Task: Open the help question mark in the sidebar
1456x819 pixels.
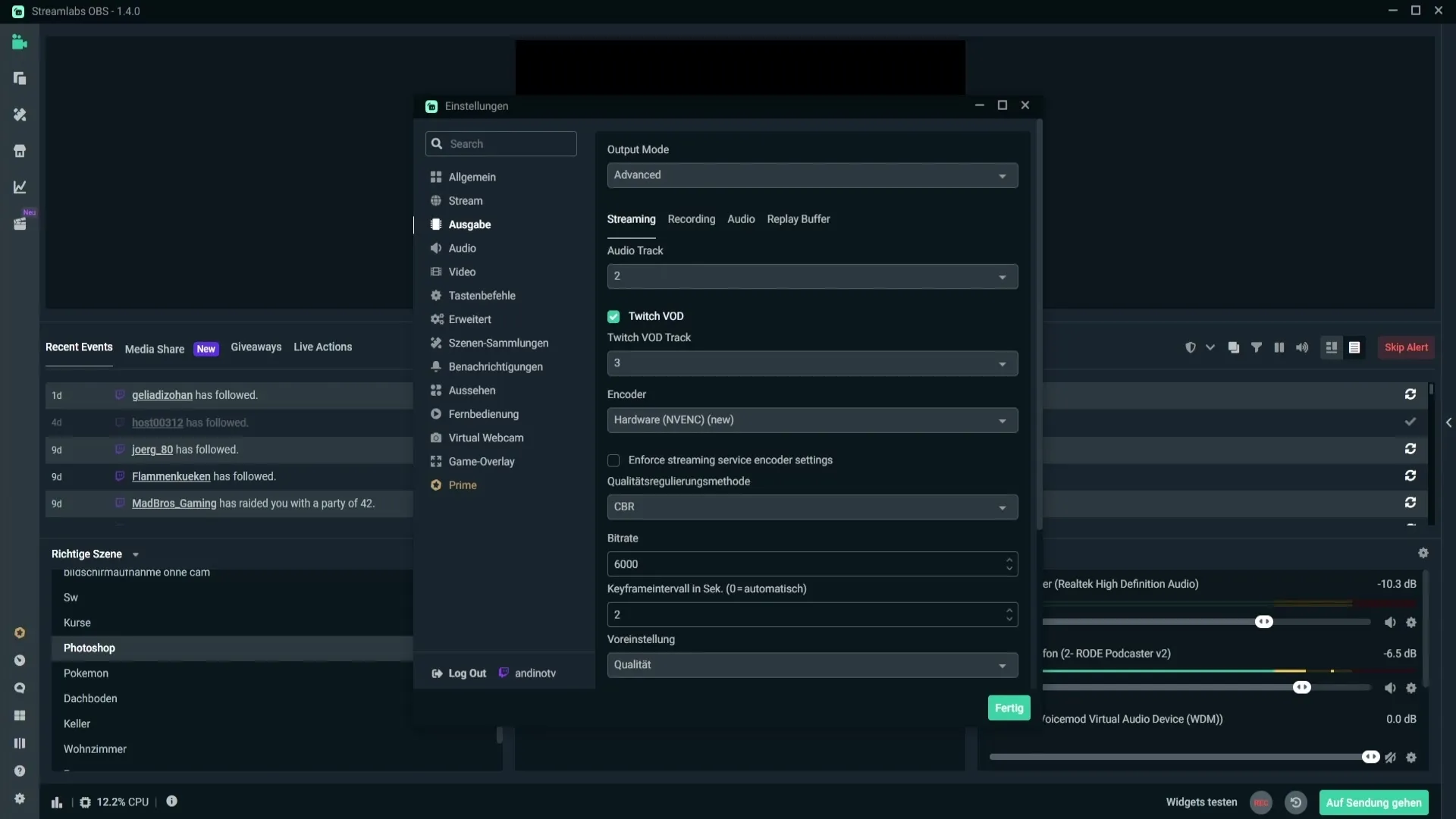Action: pos(20,770)
